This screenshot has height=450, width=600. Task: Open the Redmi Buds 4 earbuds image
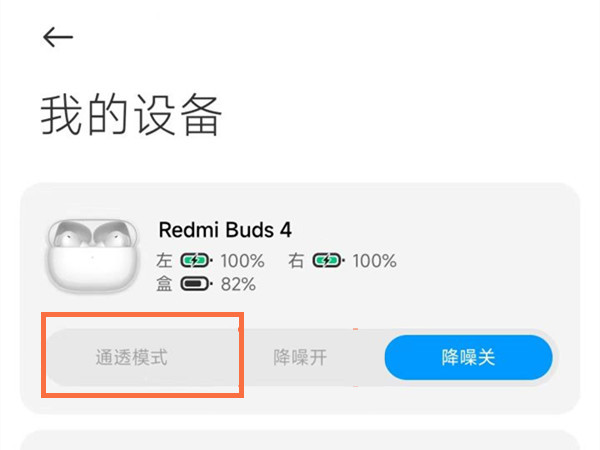[x=90, y=255]
